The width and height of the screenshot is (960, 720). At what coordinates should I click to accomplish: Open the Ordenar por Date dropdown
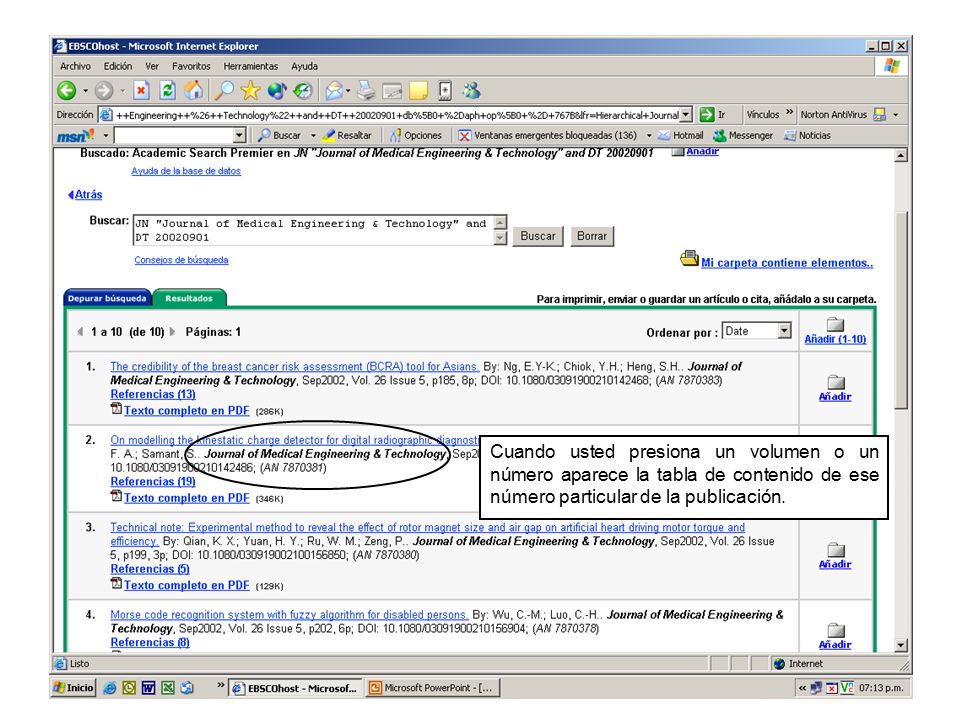pyautogui.click(x=784, y=331)
